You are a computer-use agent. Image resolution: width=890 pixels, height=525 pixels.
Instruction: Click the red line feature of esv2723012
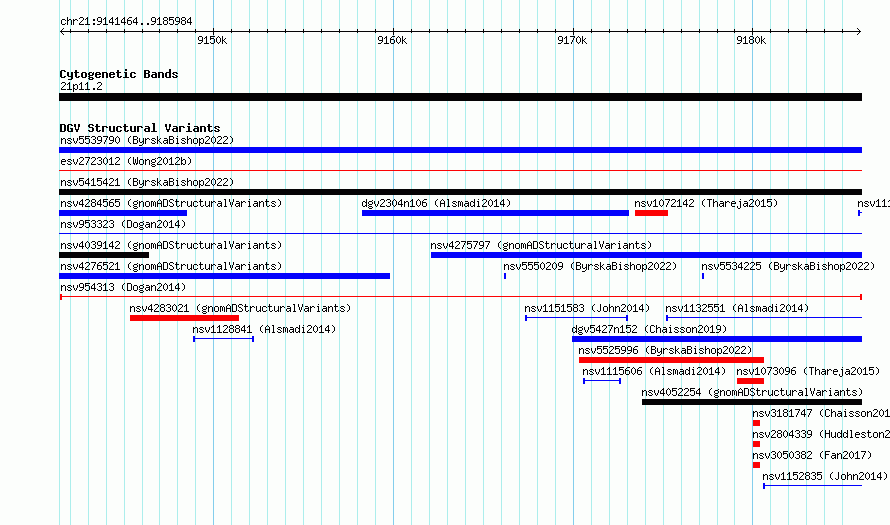pyautogui.click(x=460, y=170)
